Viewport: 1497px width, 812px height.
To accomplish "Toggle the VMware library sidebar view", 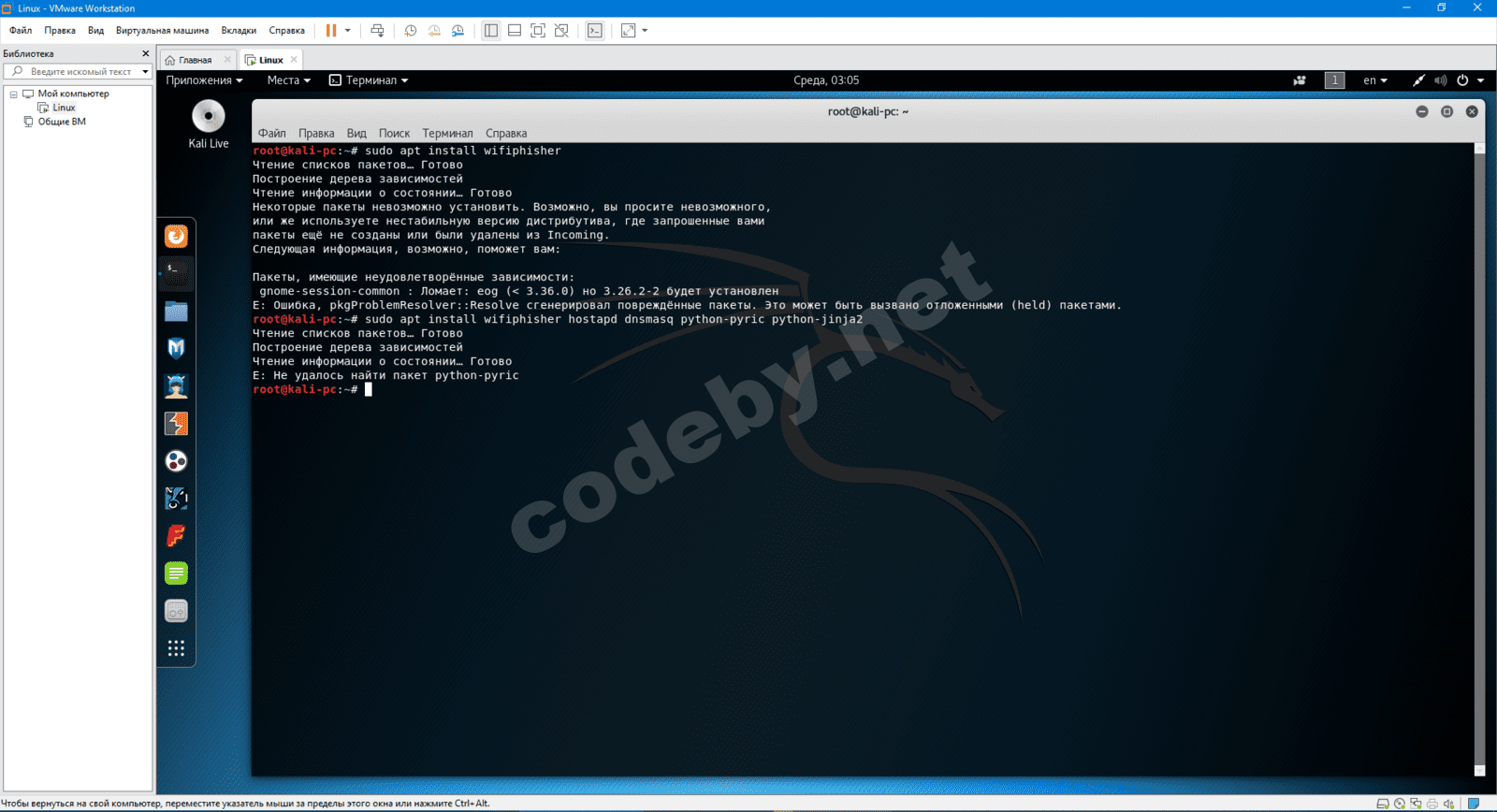I will (x=491, y=31).
